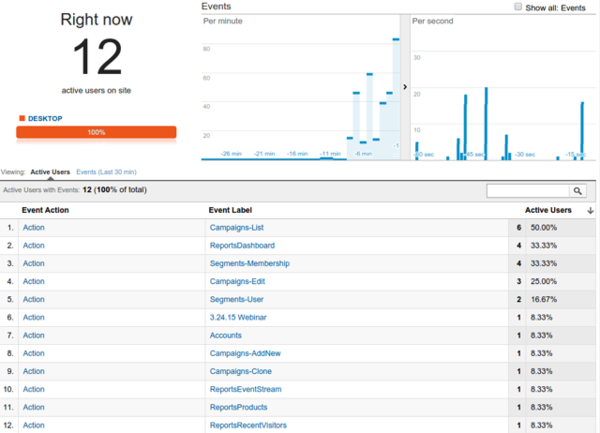This screenshot has width=600, height=433.
Task: Enable the Show all Events checkbox
Action: 516,7
